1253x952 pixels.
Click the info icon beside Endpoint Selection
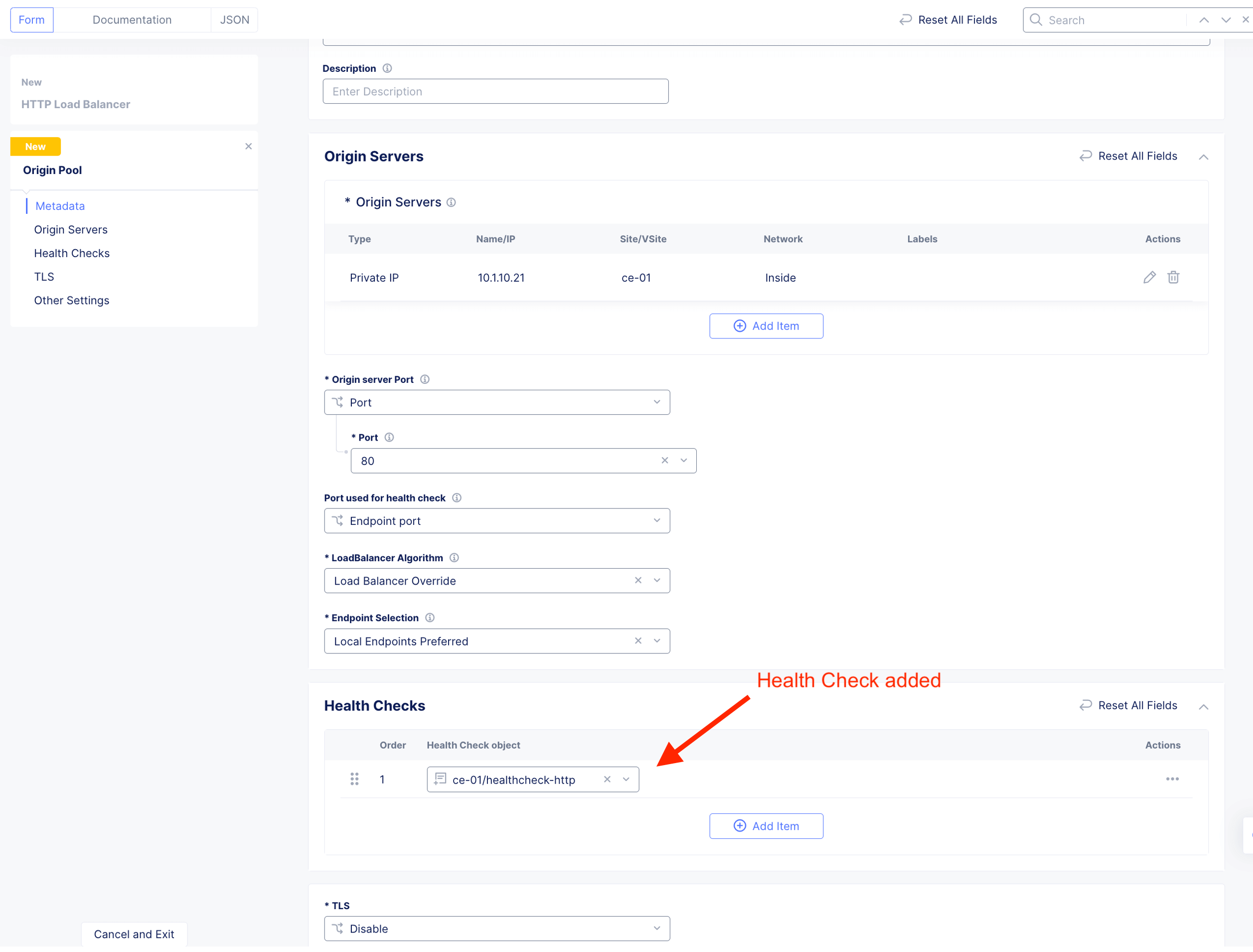tap(430, 618)
